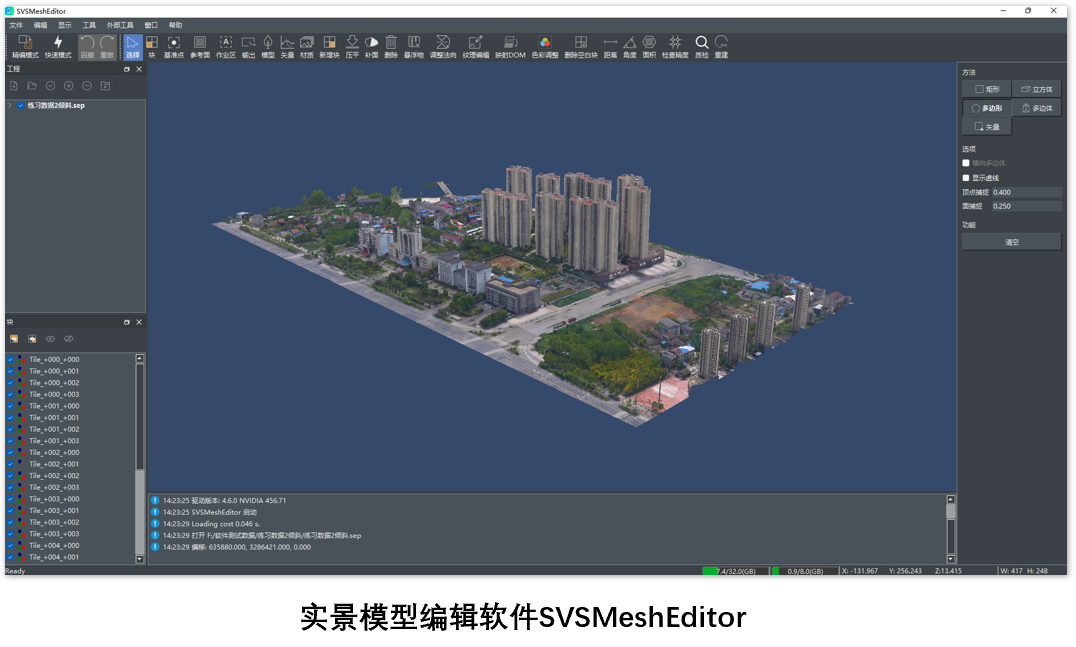Uncheck the 练习数据2倾斜.sep project checkbox
The height and width of the screenshot is (647, 1076).
pyautogui.click(x=21, y=105)
